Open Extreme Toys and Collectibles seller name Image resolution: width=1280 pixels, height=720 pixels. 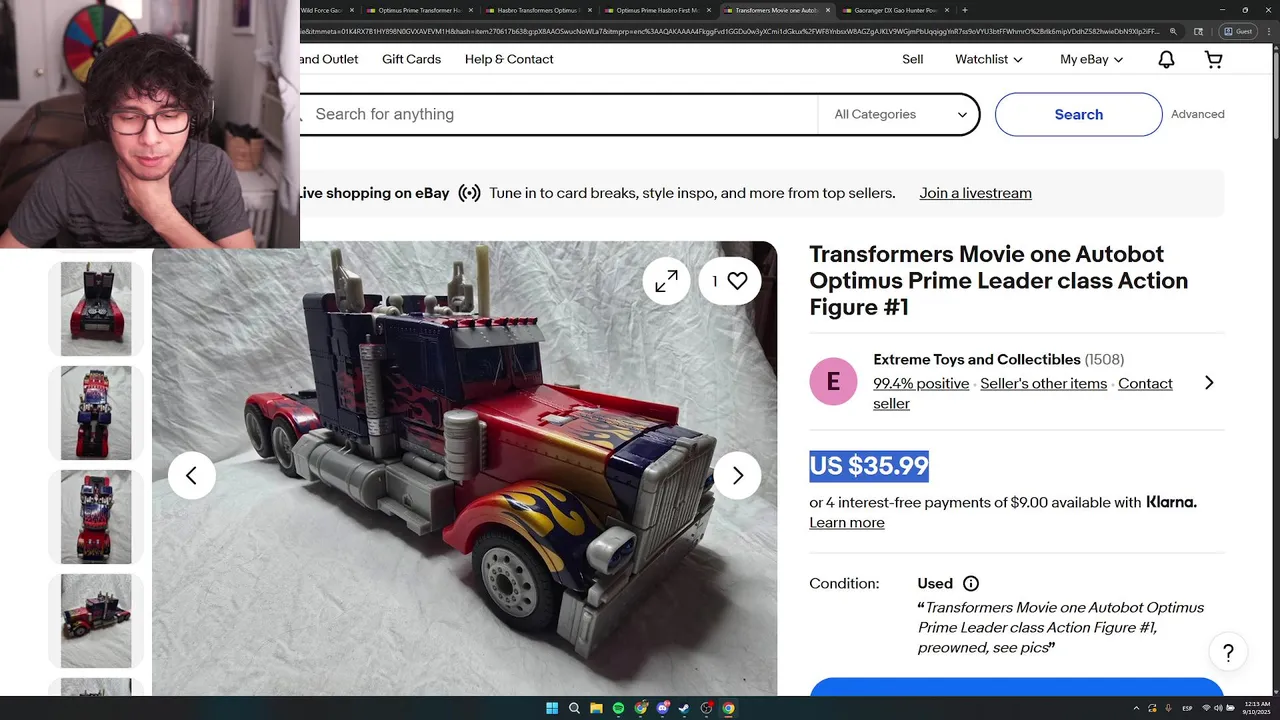tap(977, 360)
